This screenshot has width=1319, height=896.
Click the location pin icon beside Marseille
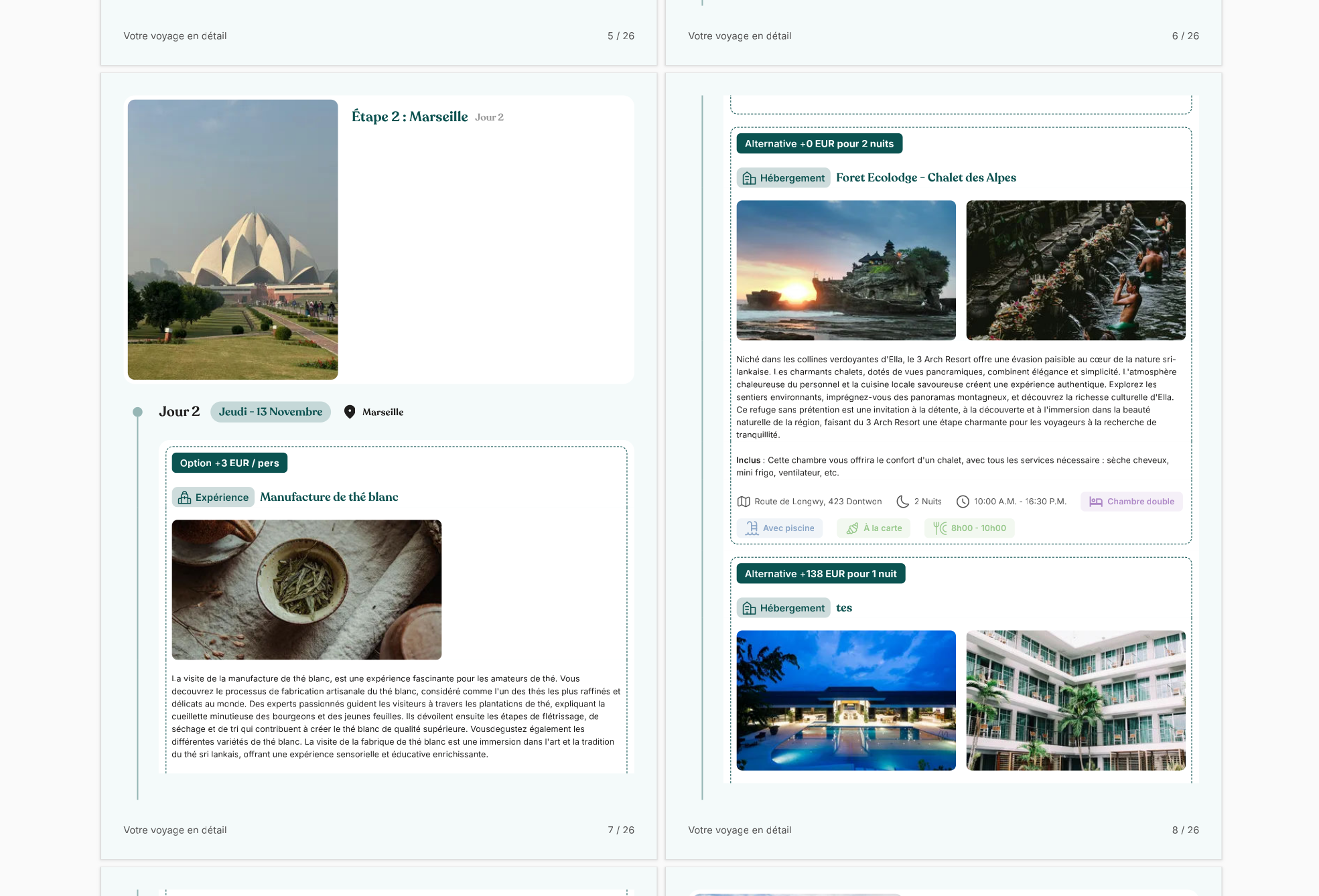click(x=350, y=412)
